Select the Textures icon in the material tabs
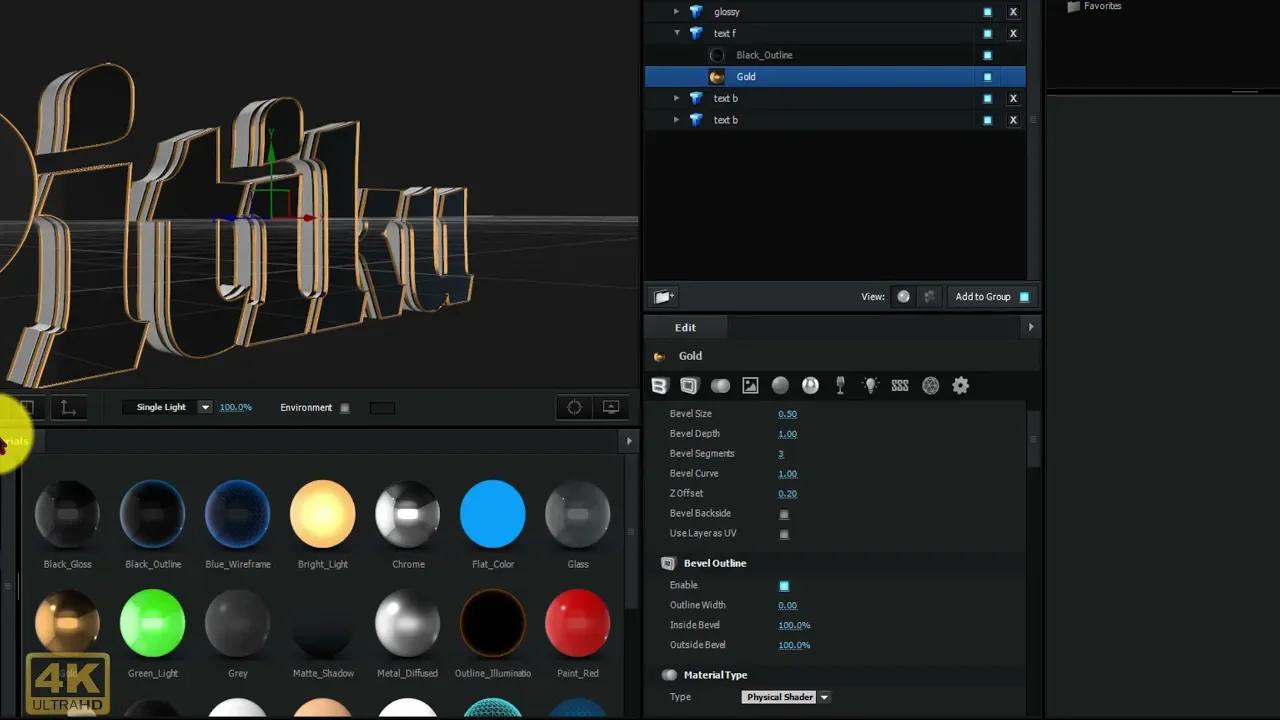Image resolution: width=1280 pixels, height=720 pixels. tap(750, 385)
